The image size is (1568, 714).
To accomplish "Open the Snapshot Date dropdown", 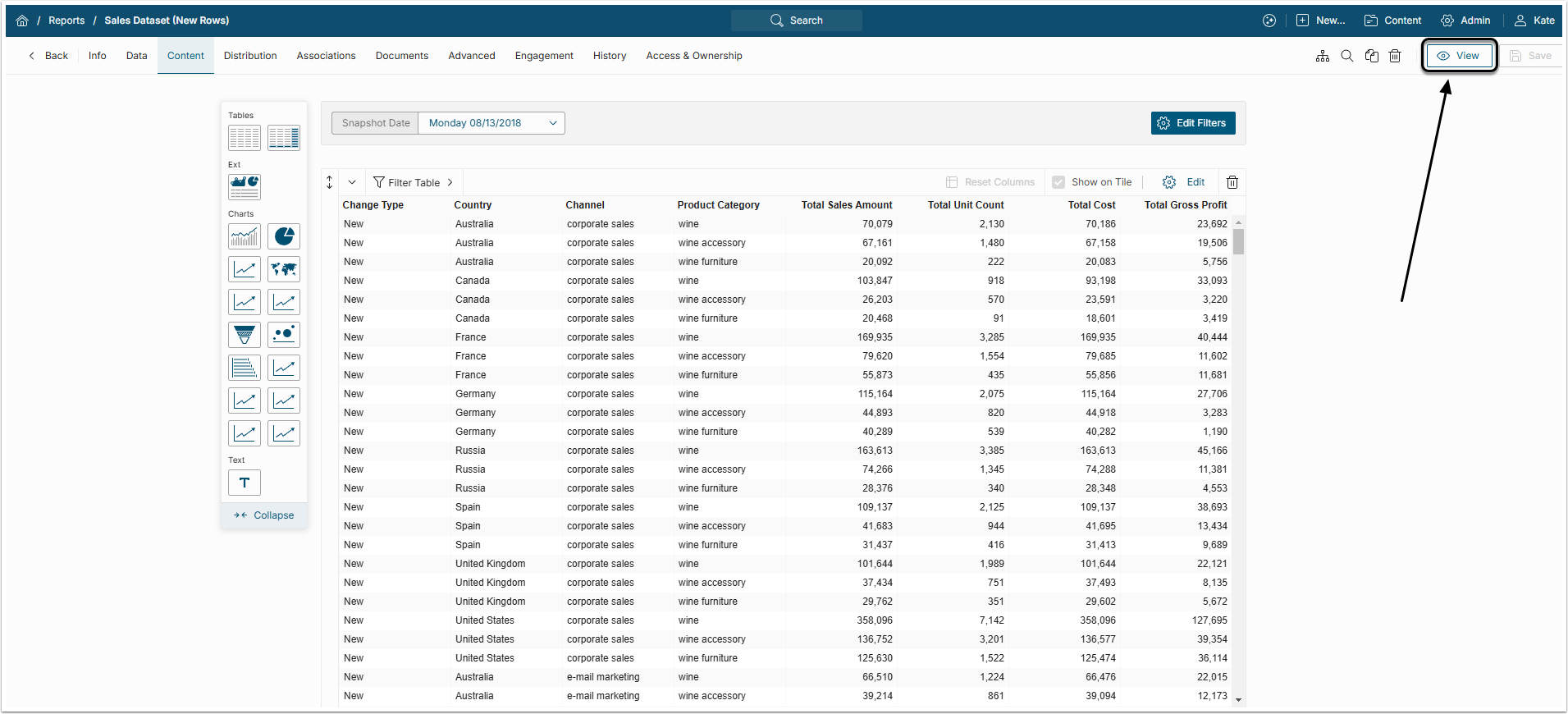I will [x=491, y=123].
